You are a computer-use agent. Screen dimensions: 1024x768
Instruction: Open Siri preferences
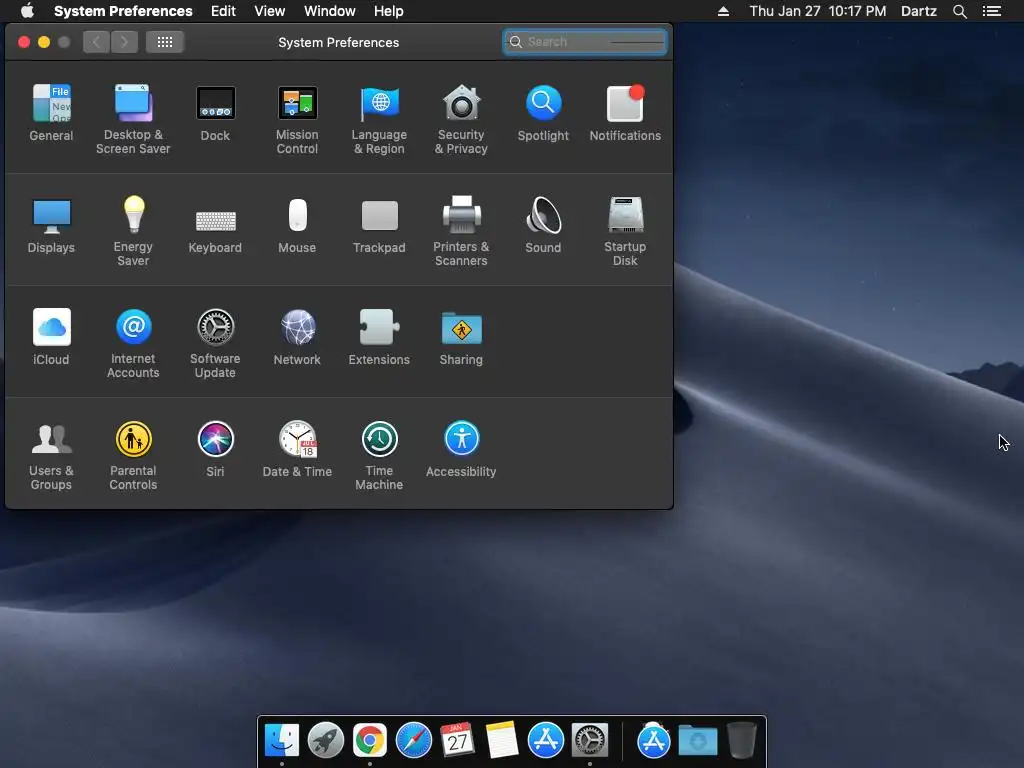216,449
